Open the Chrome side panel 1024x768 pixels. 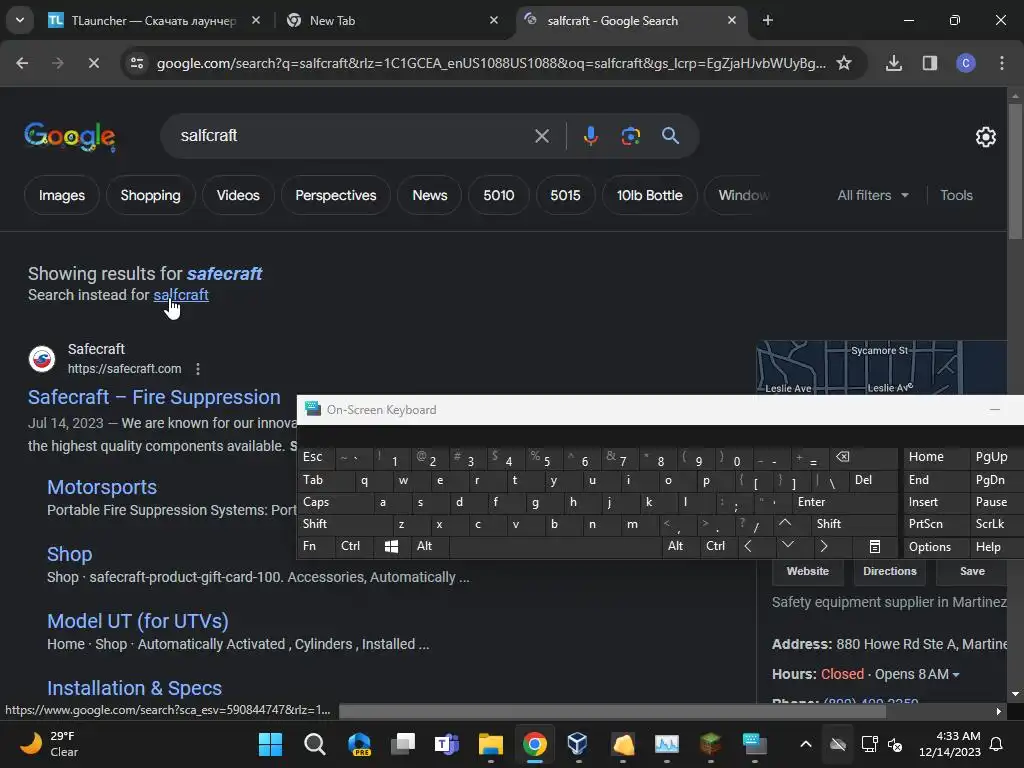929,63
